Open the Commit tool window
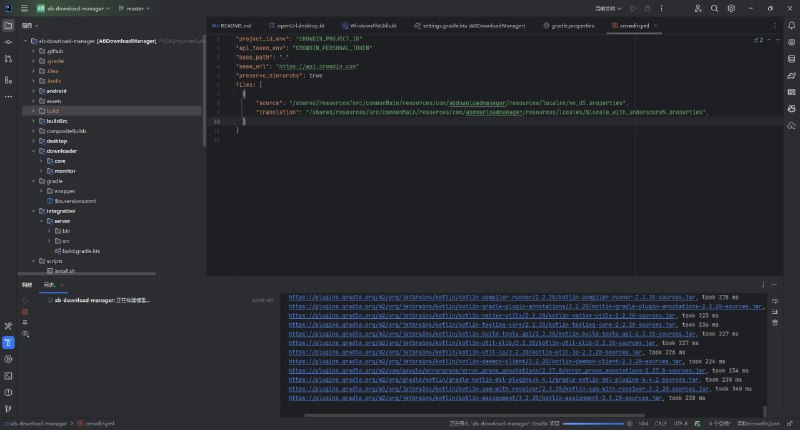This screenshot has width=800, height=430. [x=8, y=41]
